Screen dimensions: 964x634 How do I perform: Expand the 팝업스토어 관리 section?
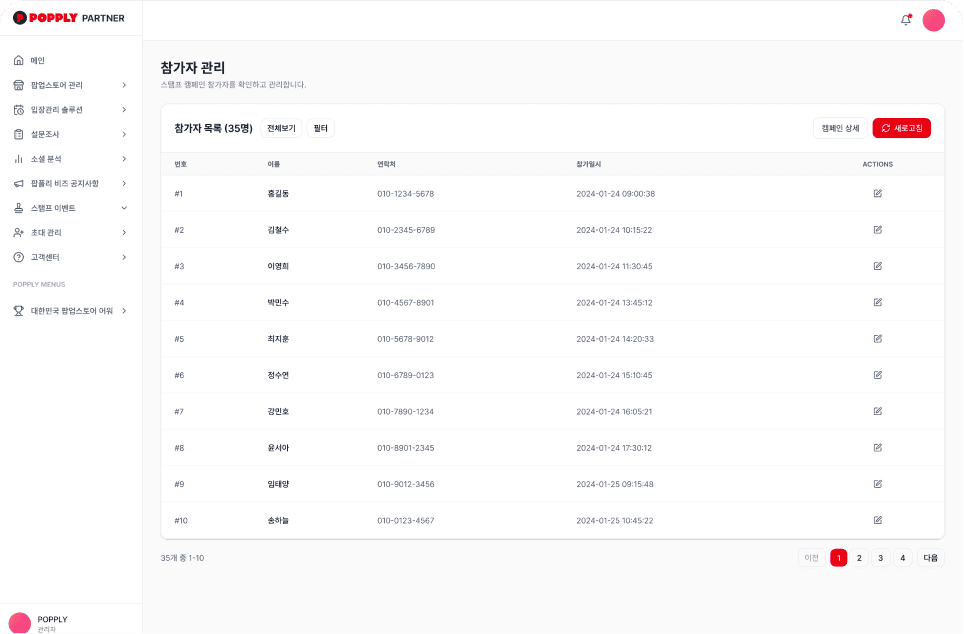[70, 85]
